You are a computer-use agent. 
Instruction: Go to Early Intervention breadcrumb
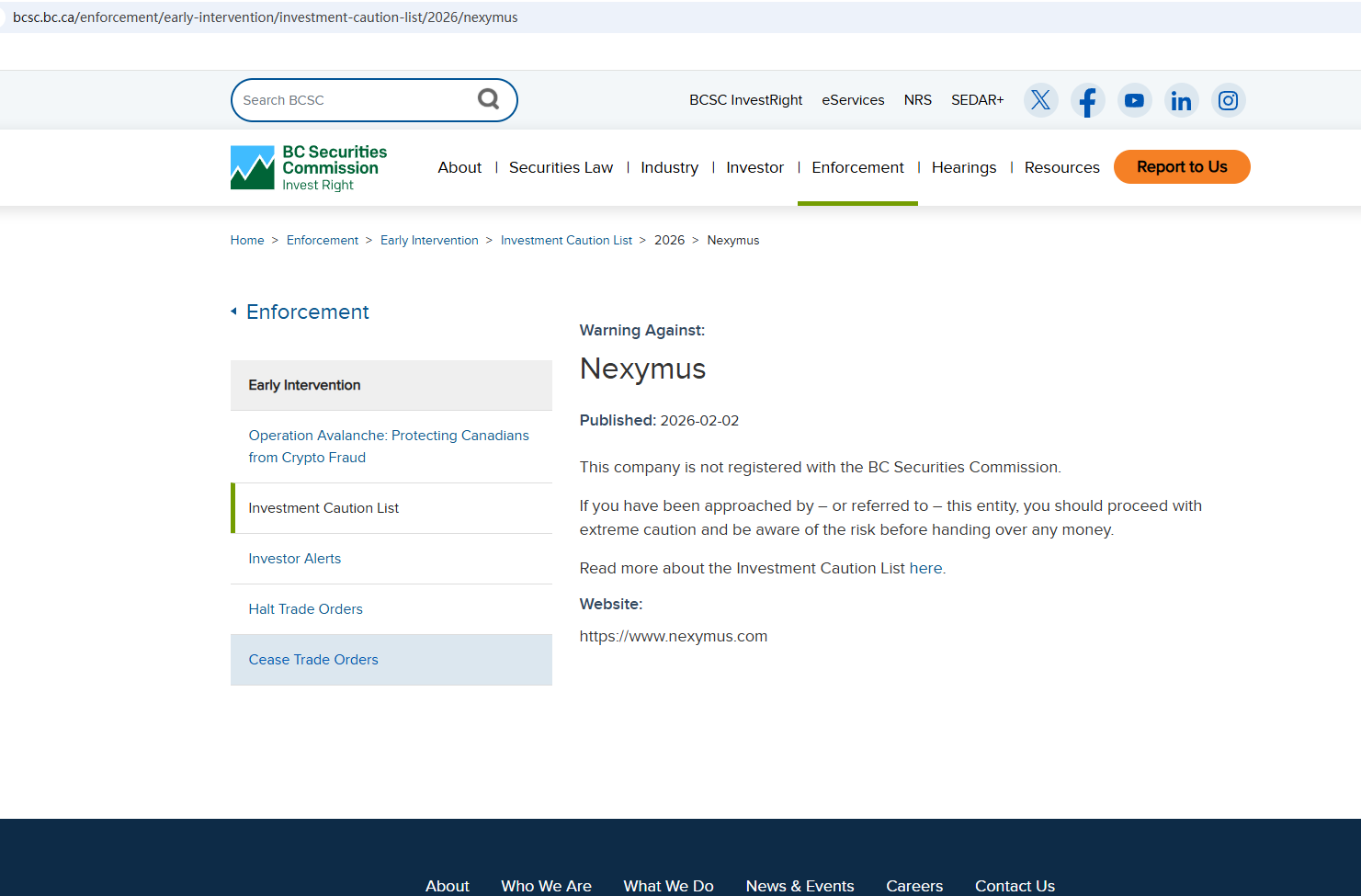429,240
